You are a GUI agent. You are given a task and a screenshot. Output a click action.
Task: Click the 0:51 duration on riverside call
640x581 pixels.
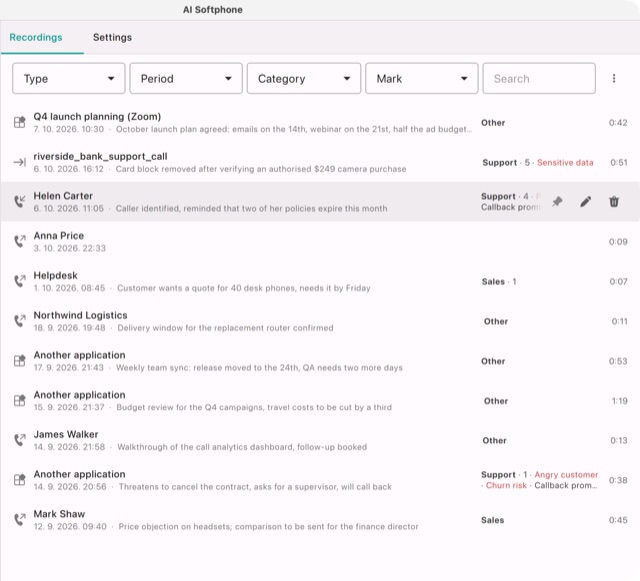(619, 163)
